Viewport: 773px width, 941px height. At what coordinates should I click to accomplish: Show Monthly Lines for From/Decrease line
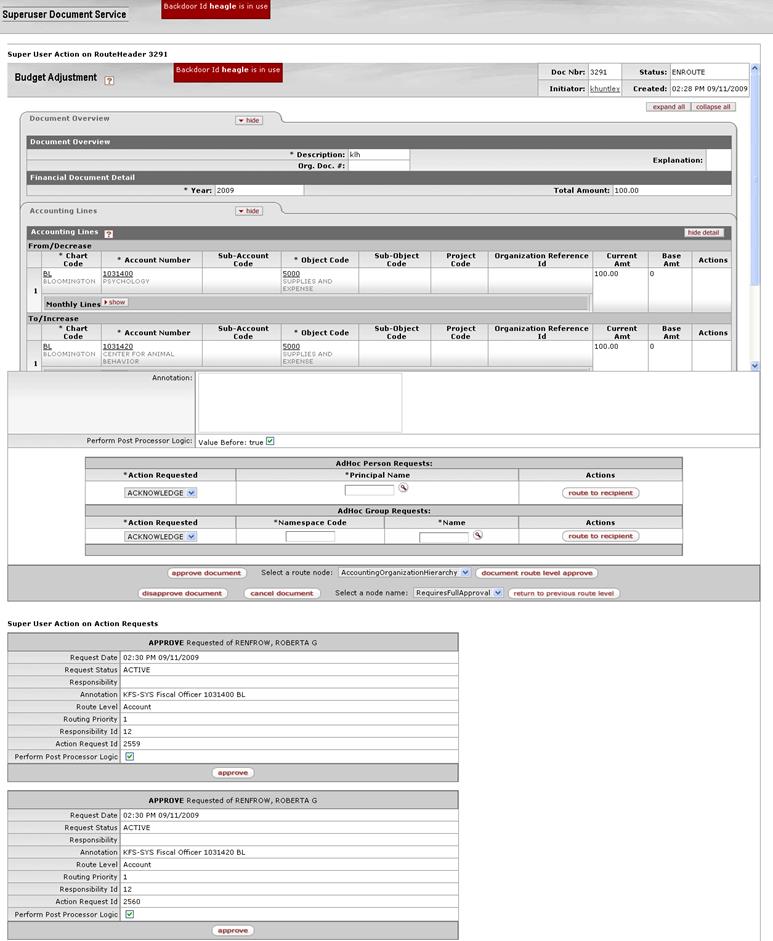click(115, 302)
